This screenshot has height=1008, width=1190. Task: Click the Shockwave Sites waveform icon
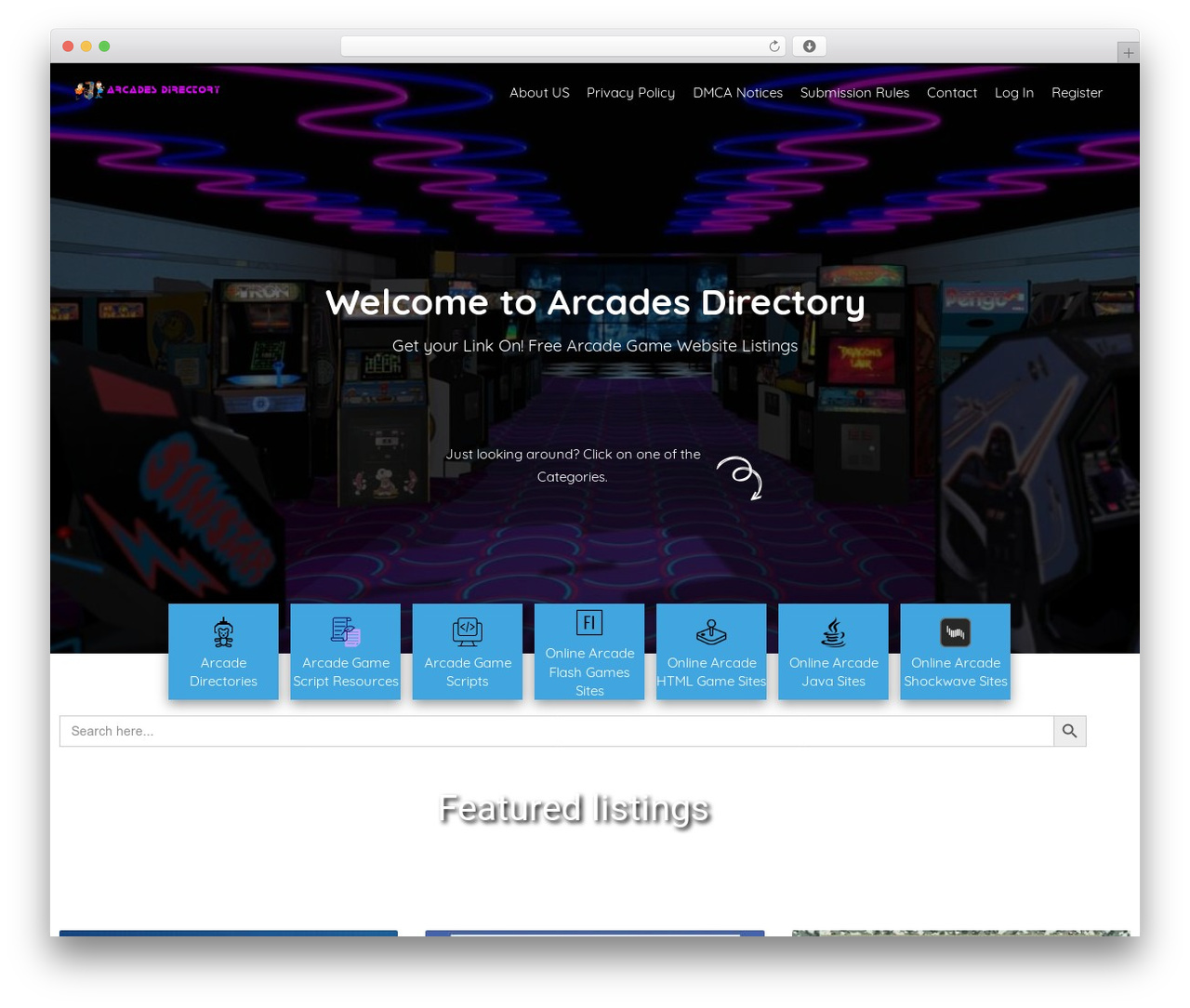tap(955, 632)
